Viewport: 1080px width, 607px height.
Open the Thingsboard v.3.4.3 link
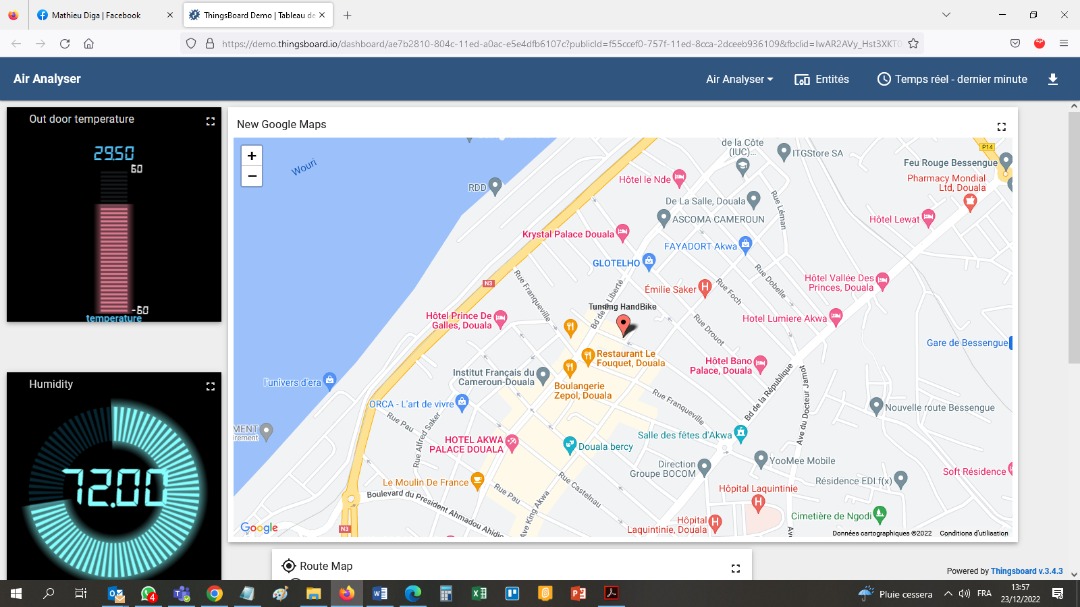(1026, 571)
